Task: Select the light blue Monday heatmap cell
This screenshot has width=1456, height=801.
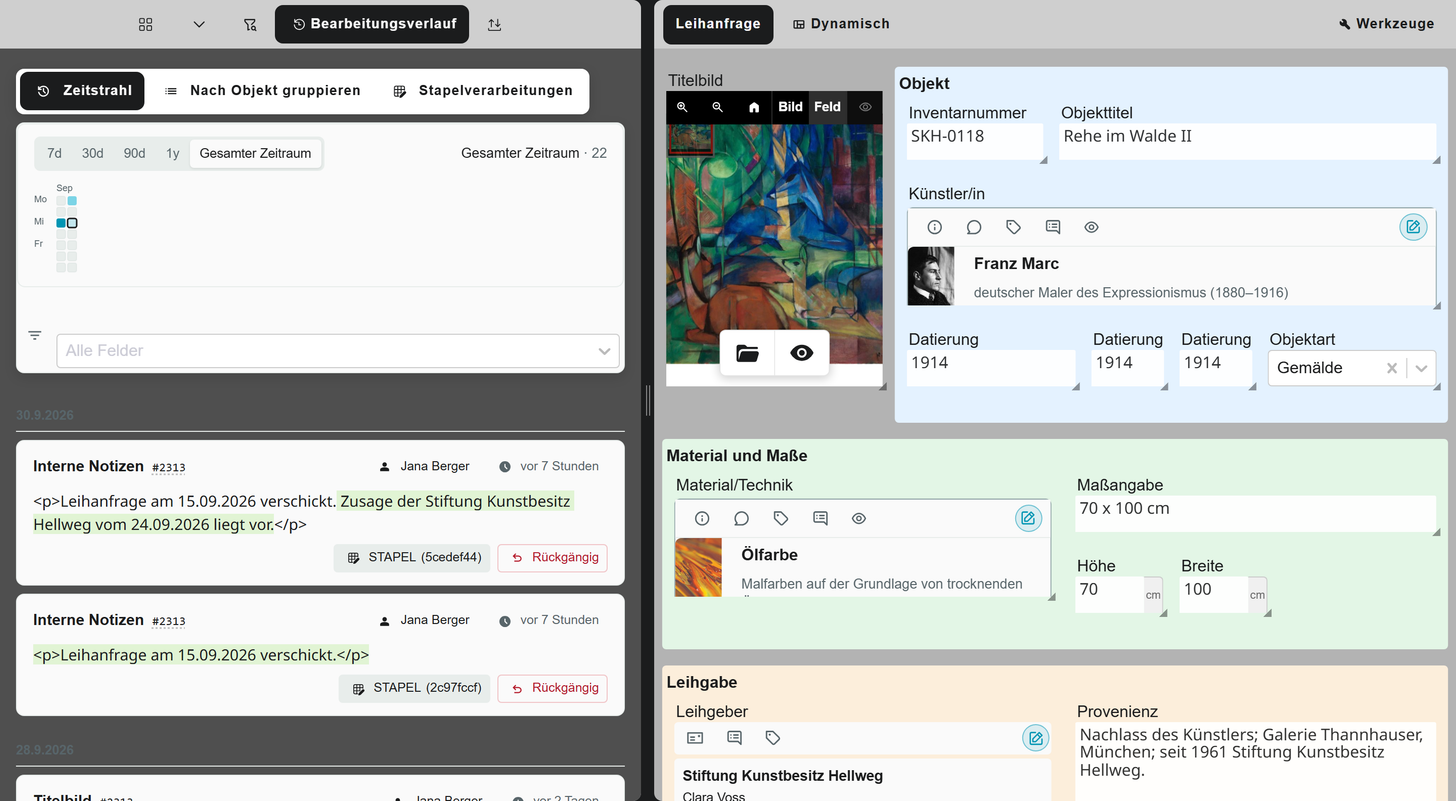Action: (72, 201)
